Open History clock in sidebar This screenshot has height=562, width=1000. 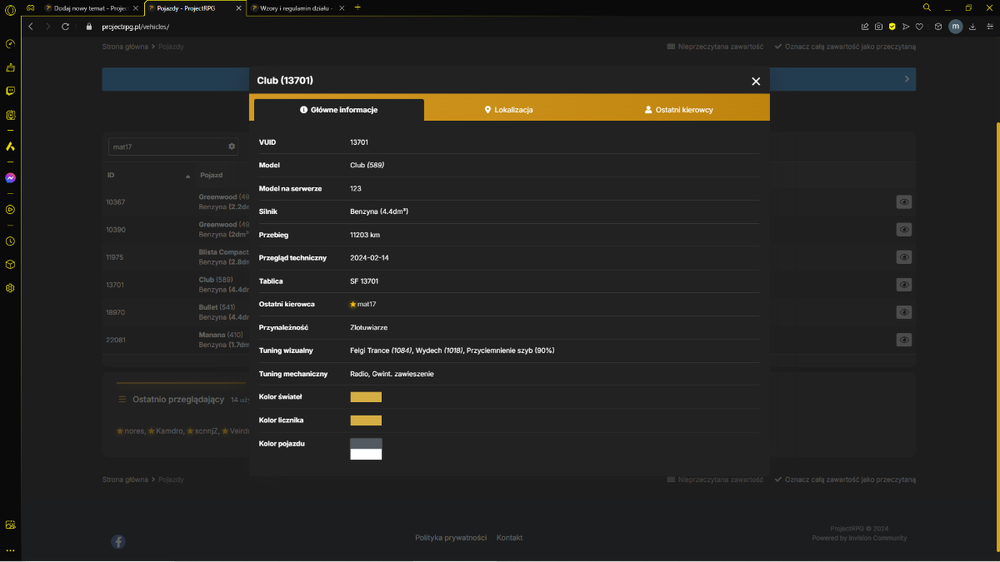pos(10,241)
